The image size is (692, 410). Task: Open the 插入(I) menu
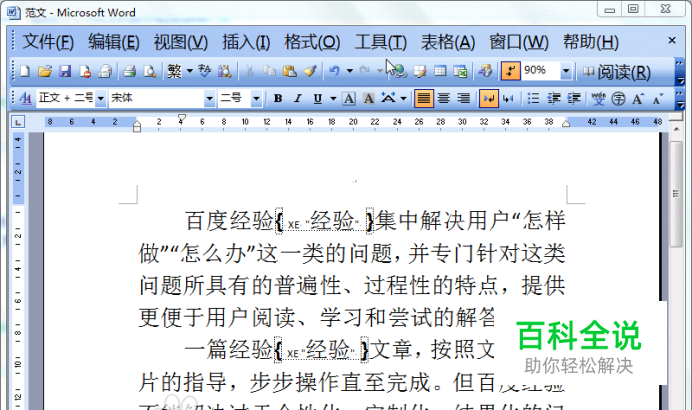[246, 42]
